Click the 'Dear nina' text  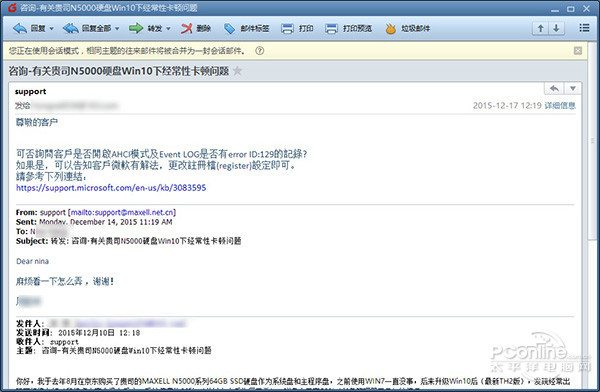[x=33, y=261]
